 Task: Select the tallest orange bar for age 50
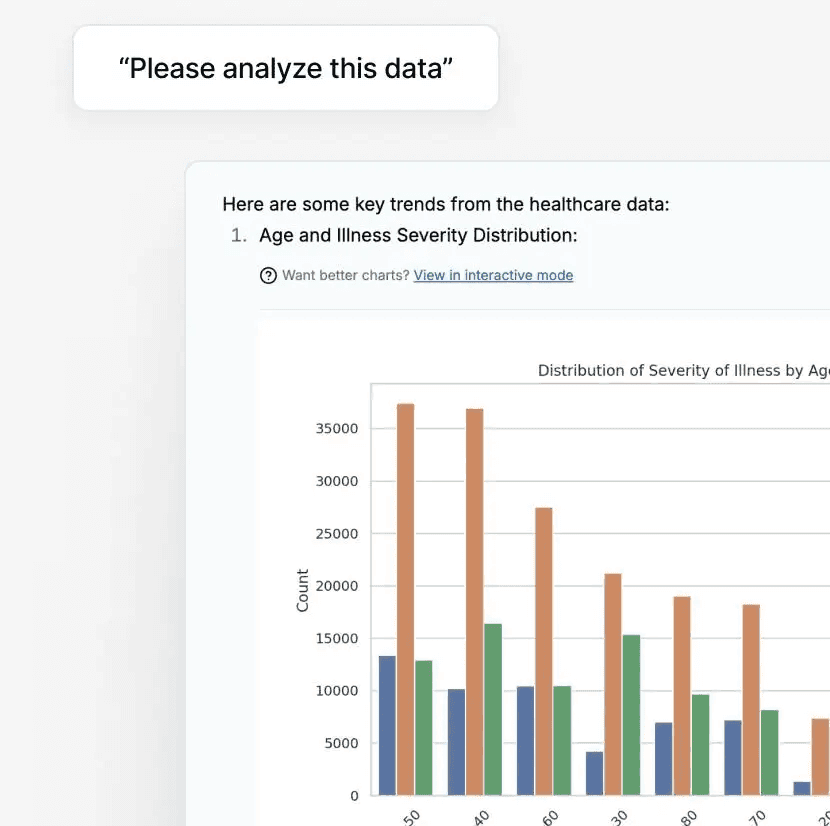(405, 599)
